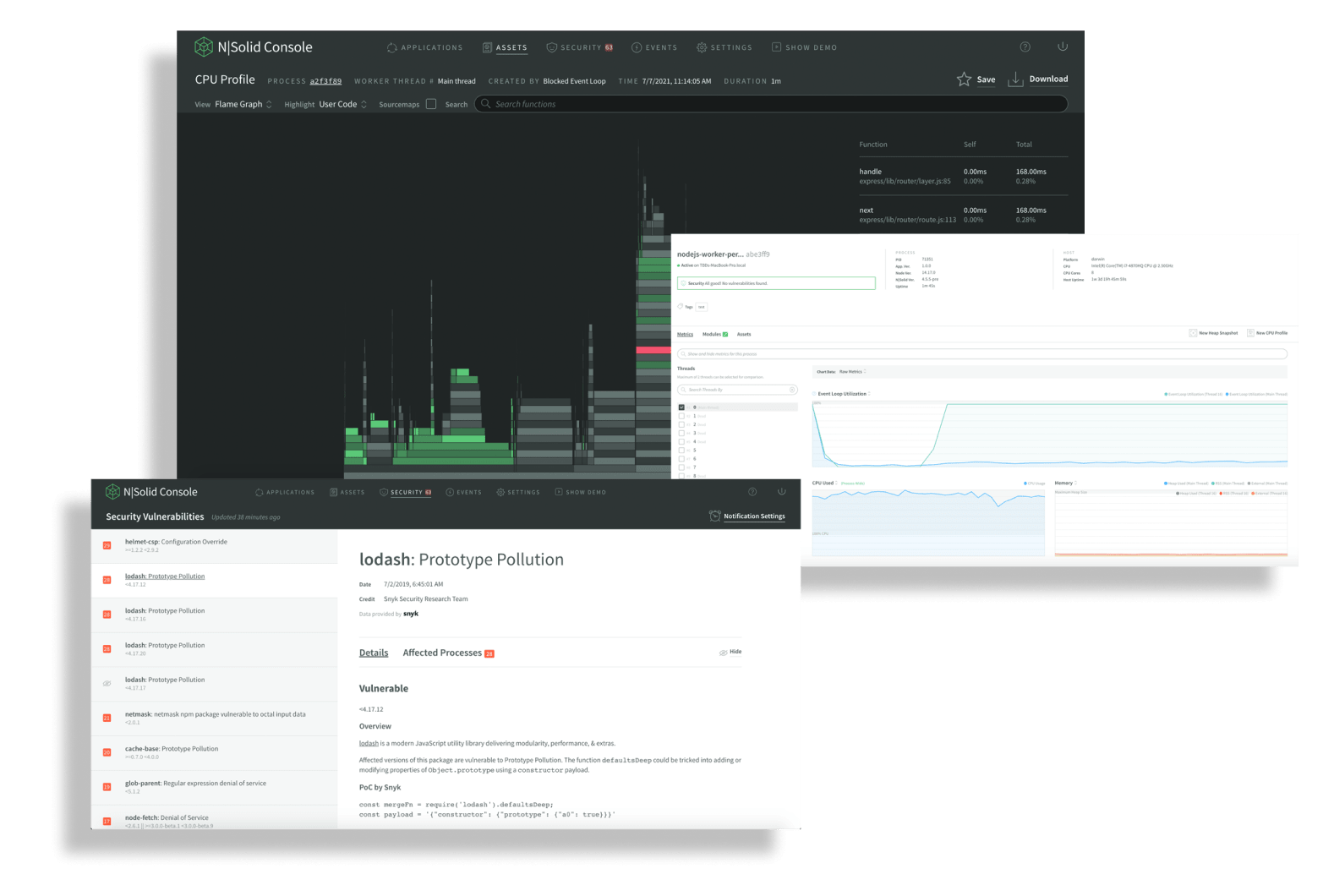
Task: Switch to the Affected Processes tab
Action: click(x=448, y=653)
